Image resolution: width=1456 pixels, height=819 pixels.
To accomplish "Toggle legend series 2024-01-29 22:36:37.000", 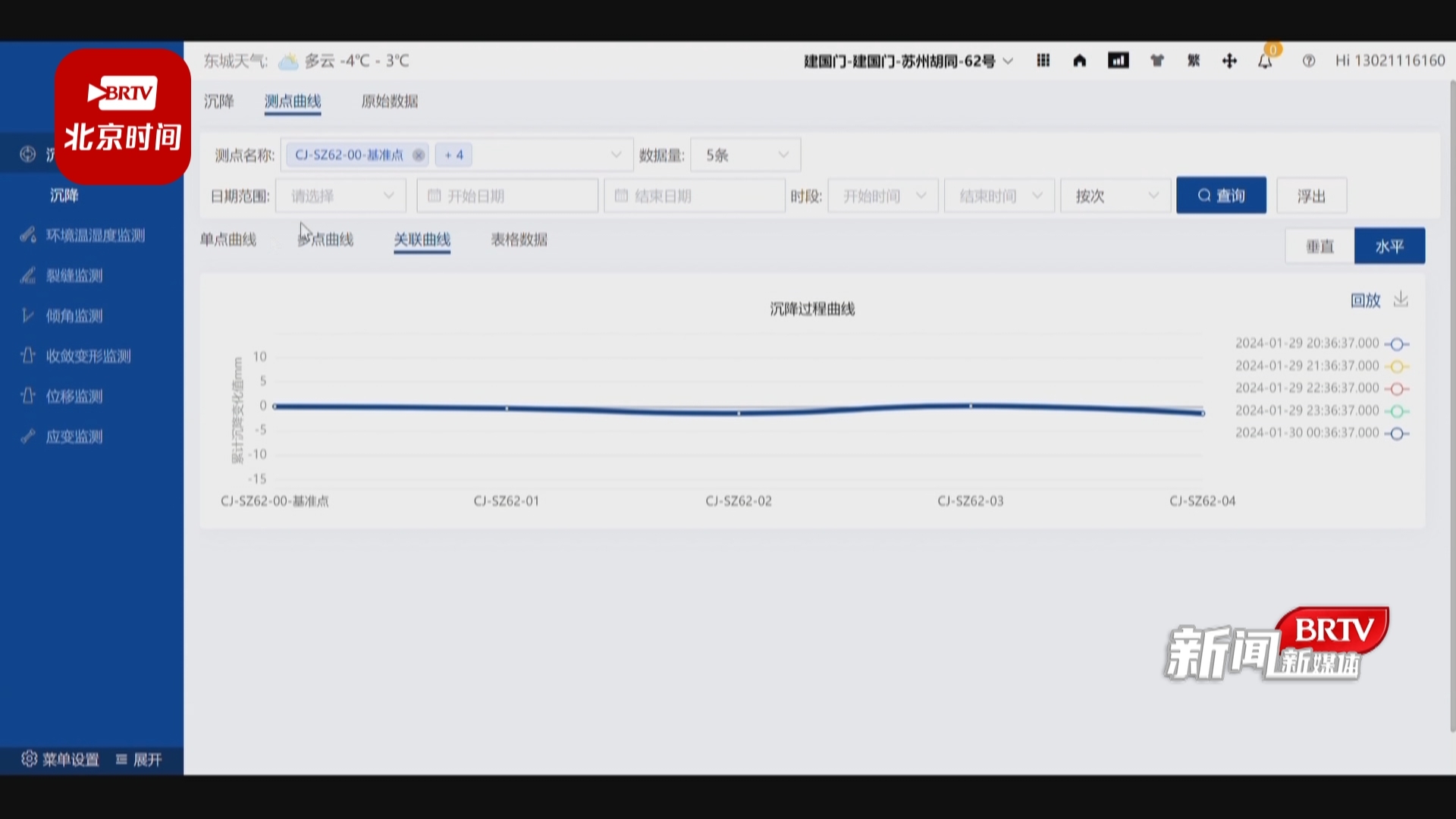I will [1322, 388].
